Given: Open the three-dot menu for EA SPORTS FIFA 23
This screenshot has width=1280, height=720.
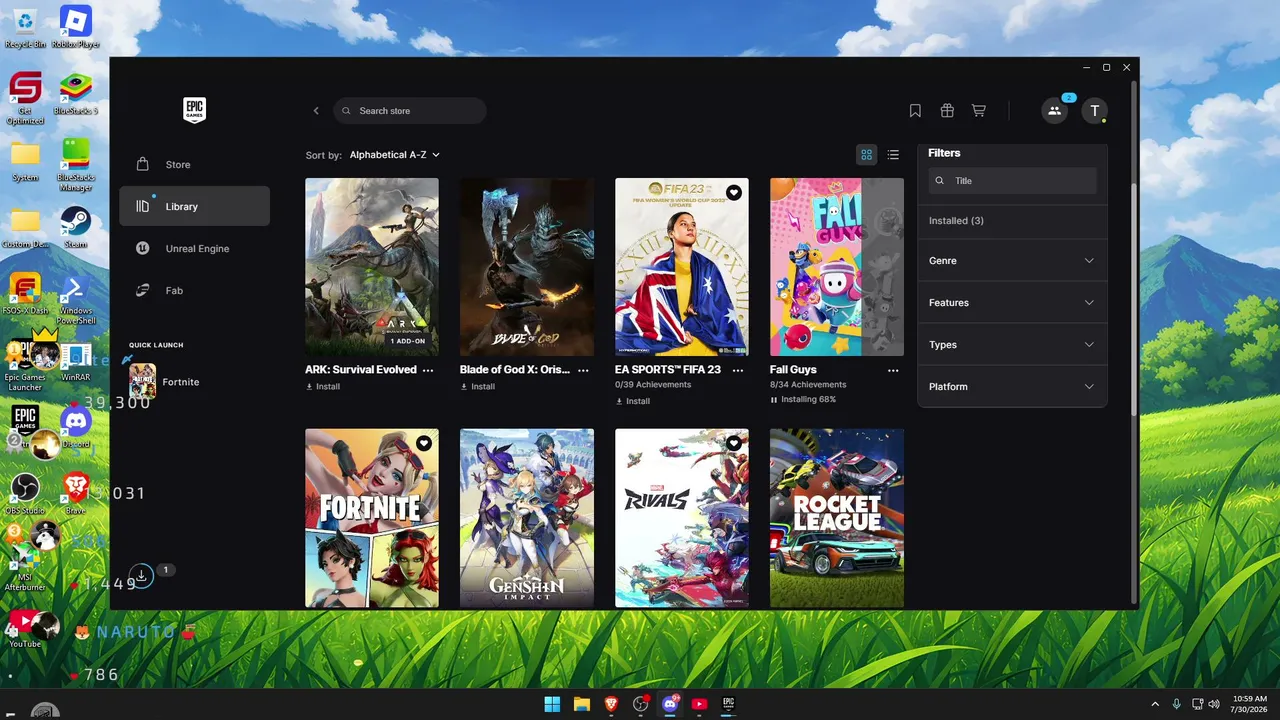Looking at the screenshot, I should click(738, 370).
